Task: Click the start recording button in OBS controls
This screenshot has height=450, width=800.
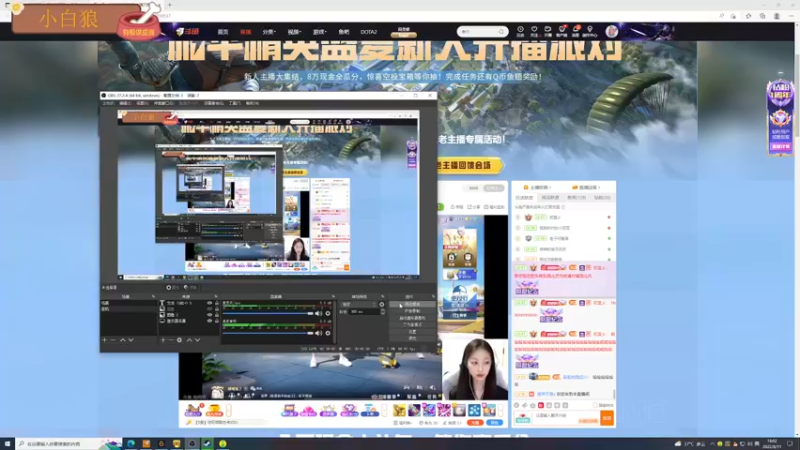Action: click(412, 311)
